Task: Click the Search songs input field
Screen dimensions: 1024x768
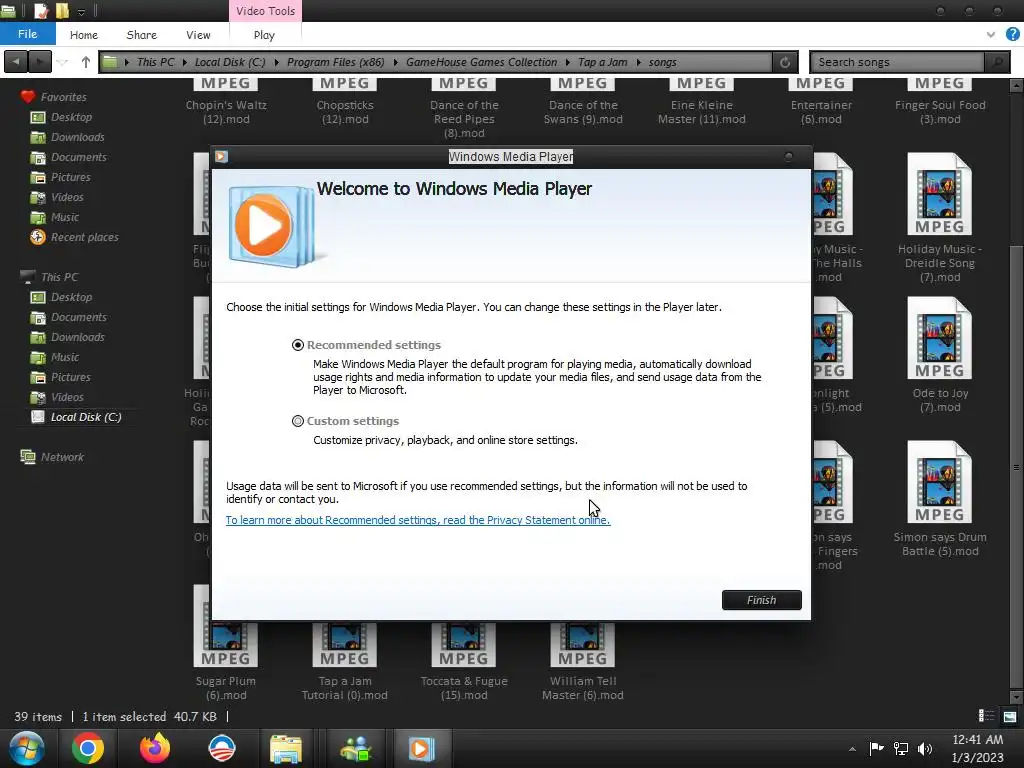Action: [x=897, y=62]
